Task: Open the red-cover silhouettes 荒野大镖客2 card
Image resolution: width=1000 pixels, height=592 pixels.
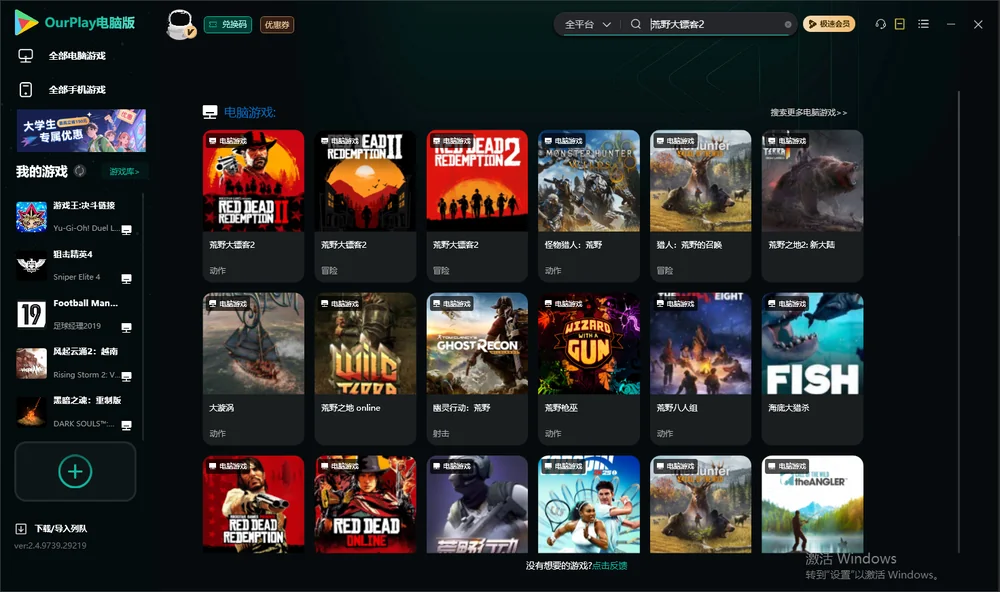Action: click(477, 205)
